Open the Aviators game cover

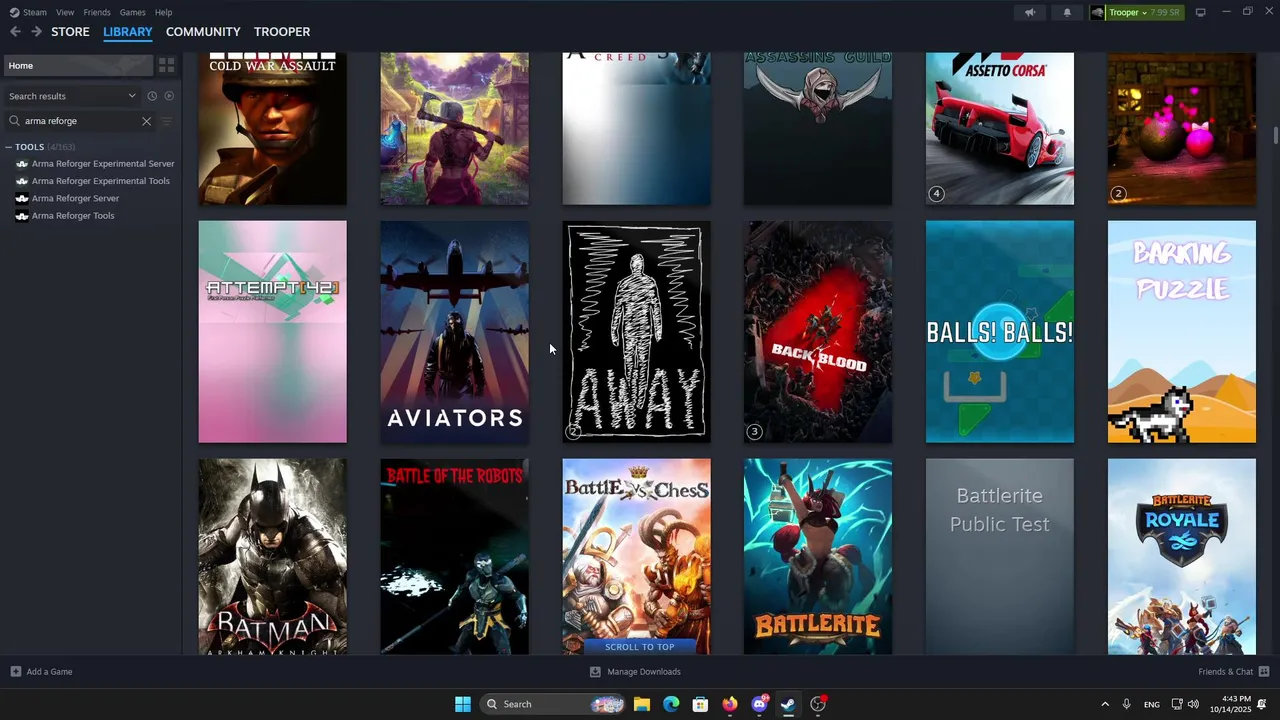pyautogui.click(x=454, y=332)
